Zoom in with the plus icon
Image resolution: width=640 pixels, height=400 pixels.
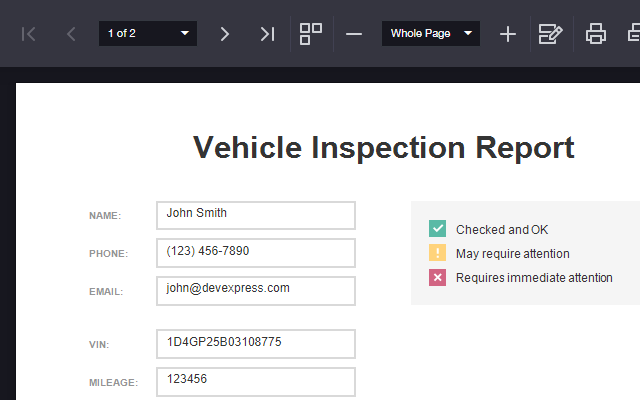(x=508, y=34)
